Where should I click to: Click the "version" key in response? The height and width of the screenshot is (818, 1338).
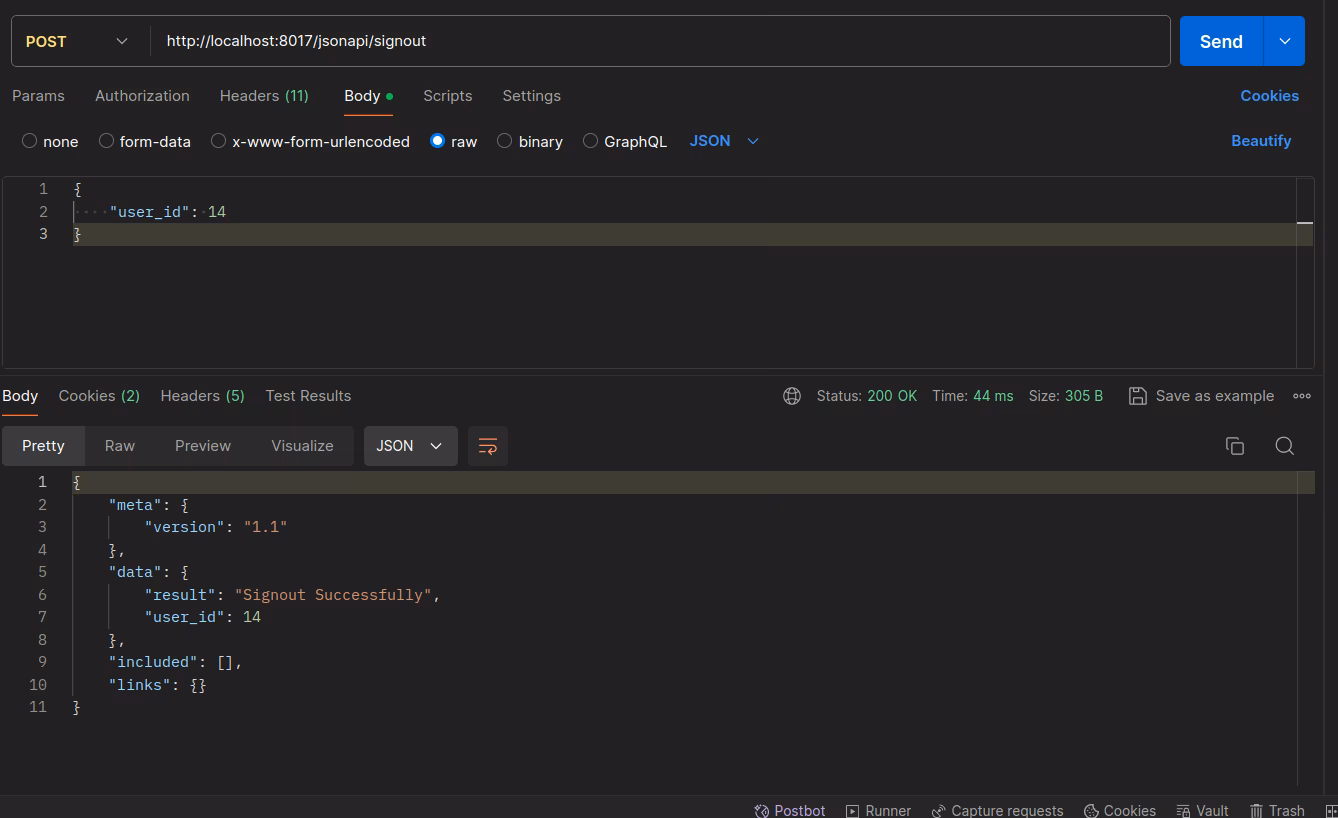point(185,527)
